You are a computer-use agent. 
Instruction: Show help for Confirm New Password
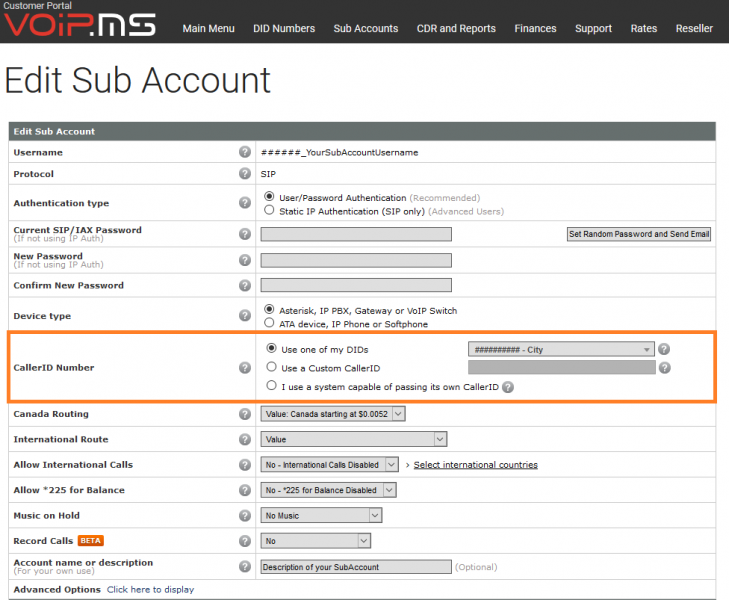pos(245,285)
